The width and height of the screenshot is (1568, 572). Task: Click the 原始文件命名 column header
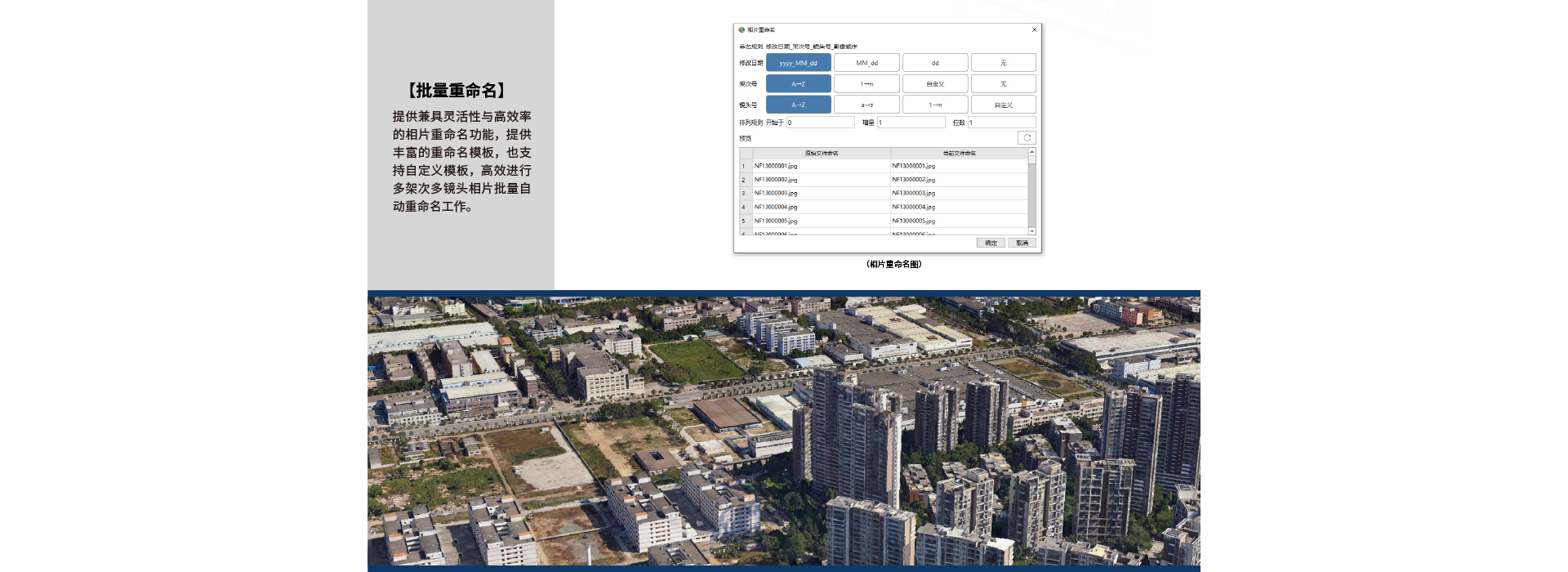[822, 154]
